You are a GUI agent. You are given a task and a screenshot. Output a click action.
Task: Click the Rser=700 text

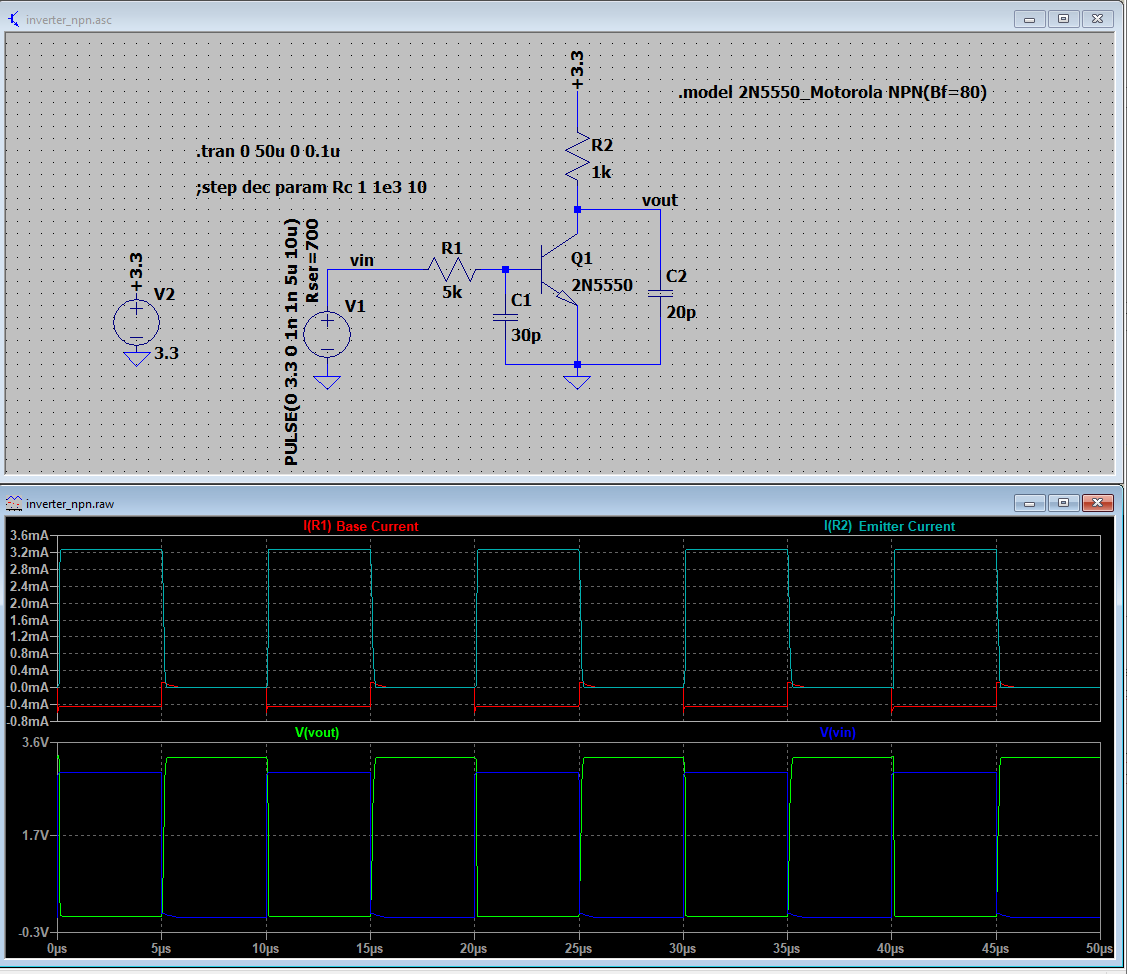pos(312,261)
